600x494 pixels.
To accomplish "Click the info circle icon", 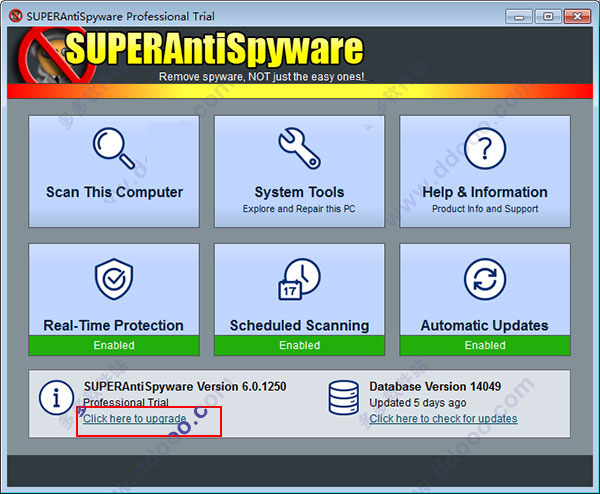I will 56,398.
